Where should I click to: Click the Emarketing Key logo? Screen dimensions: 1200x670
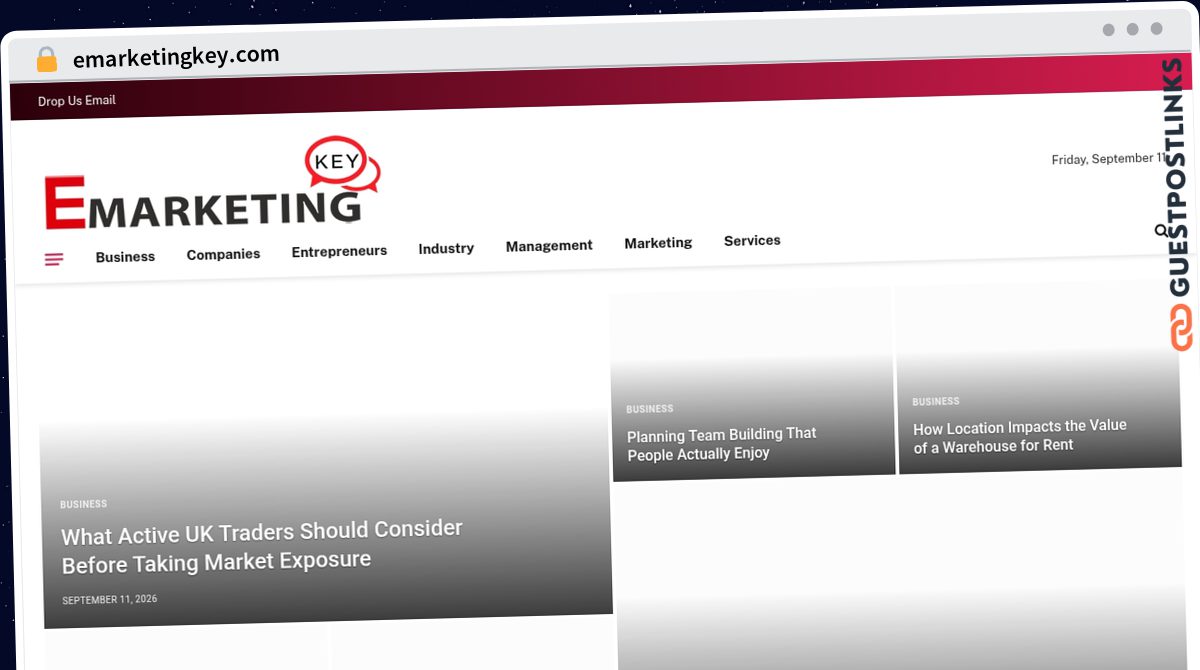(212, 184)
